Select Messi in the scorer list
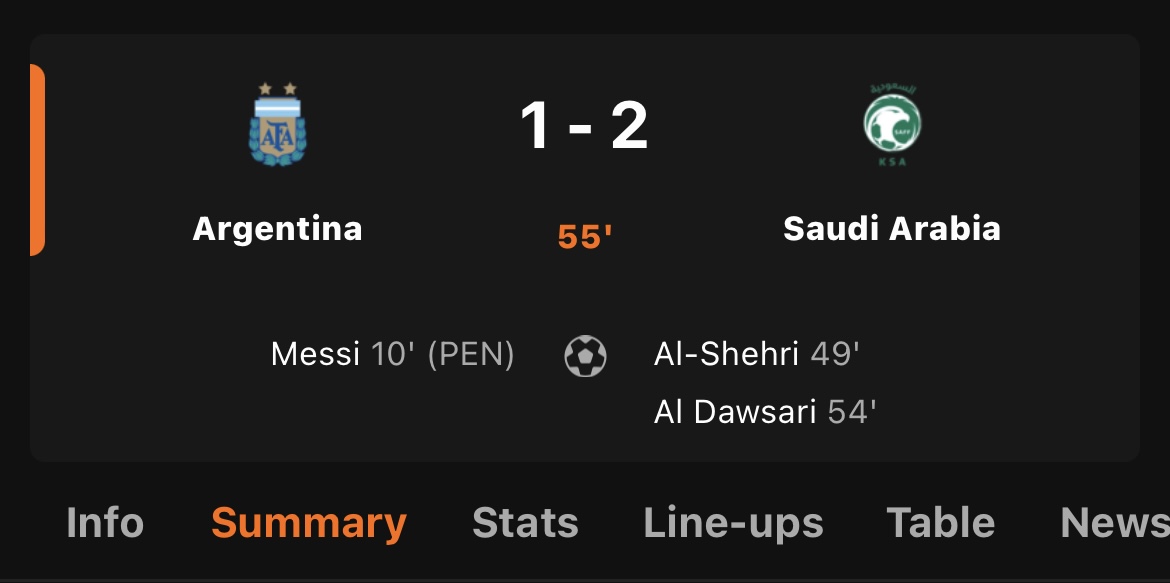This screenshot has width=1170, height=583. (x=315, y=354)
